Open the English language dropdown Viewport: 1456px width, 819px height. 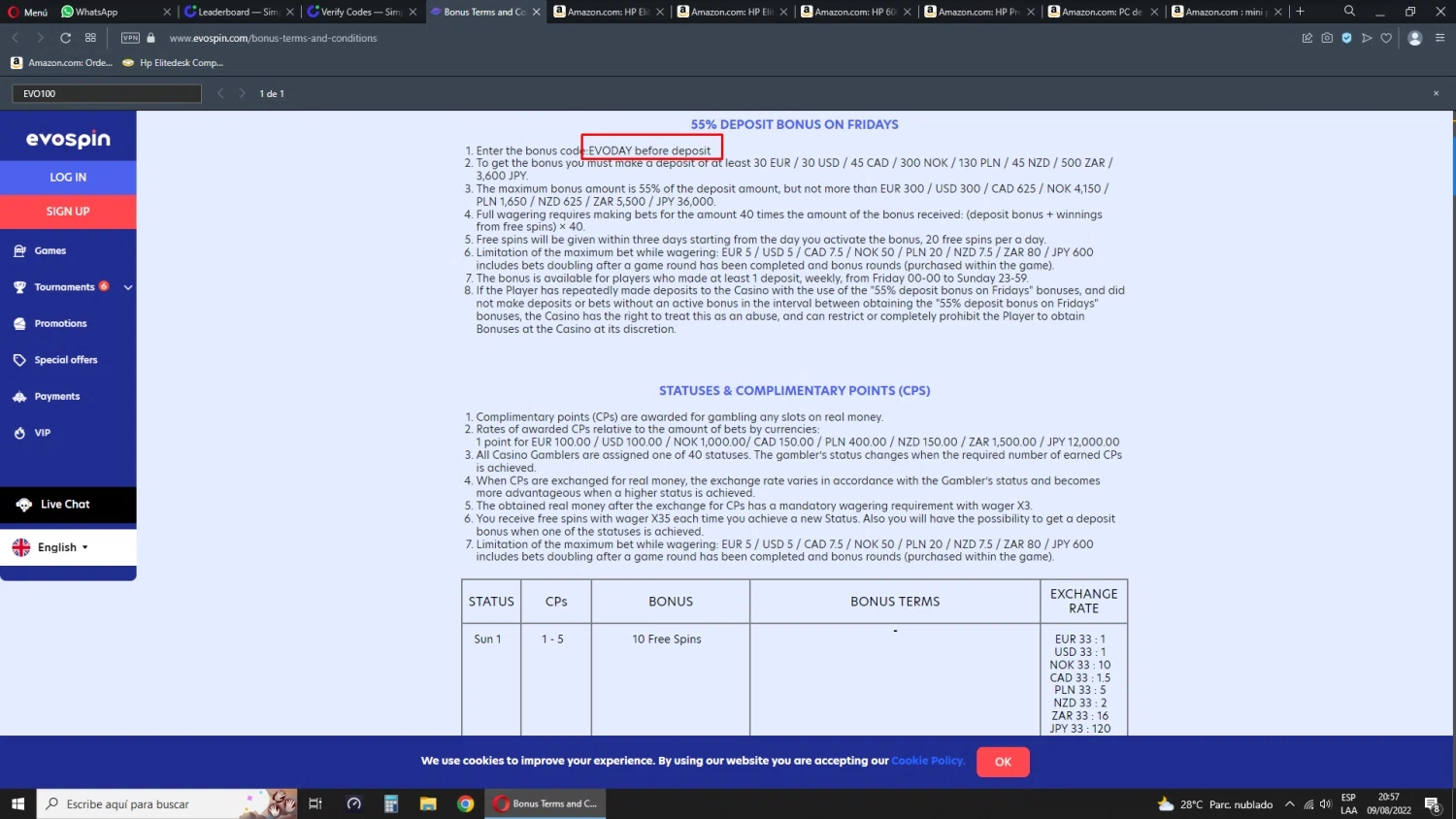pos(68,547)
